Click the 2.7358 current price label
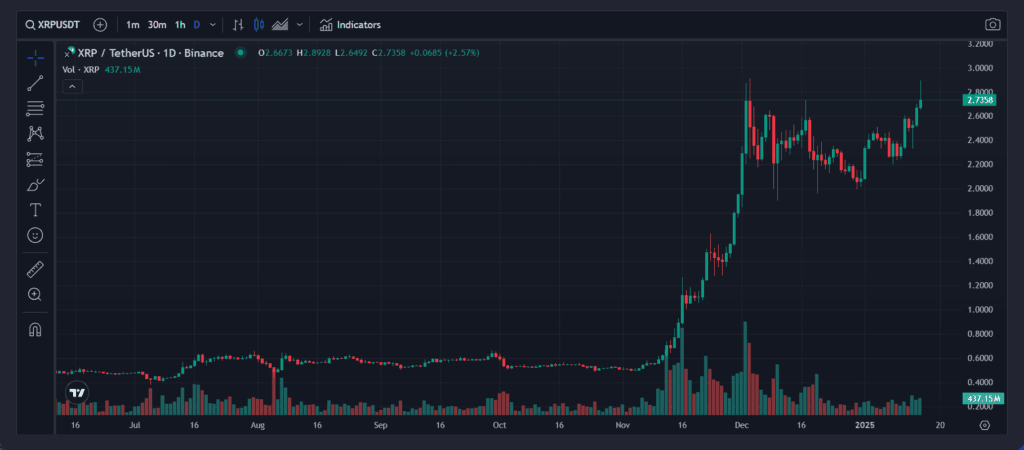Image resolution: width=1024 pixels, height=450 pixels. click(x=979, y=100)
